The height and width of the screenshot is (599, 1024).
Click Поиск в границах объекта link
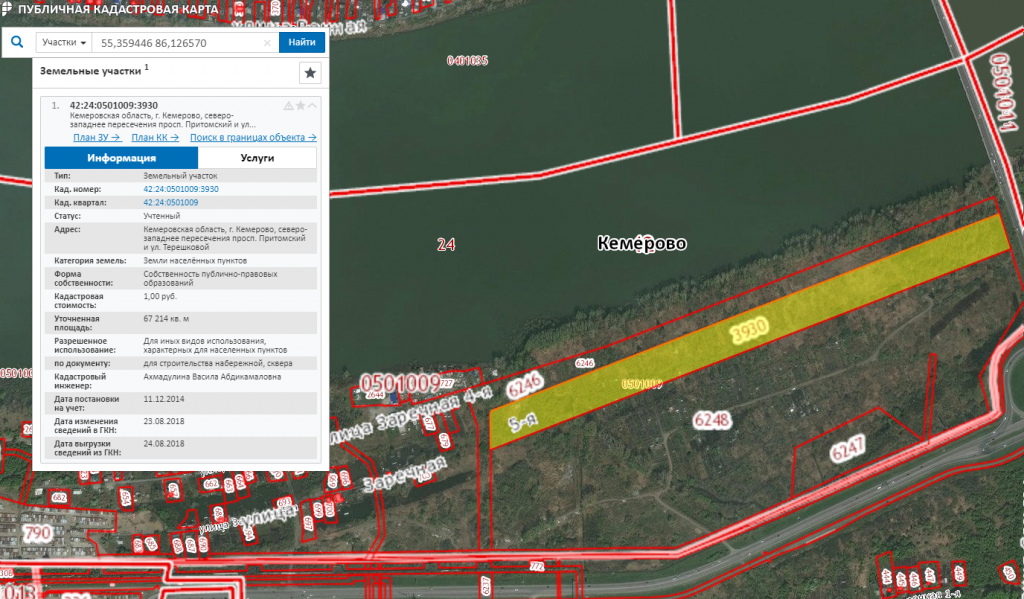[x=253, y=137]
